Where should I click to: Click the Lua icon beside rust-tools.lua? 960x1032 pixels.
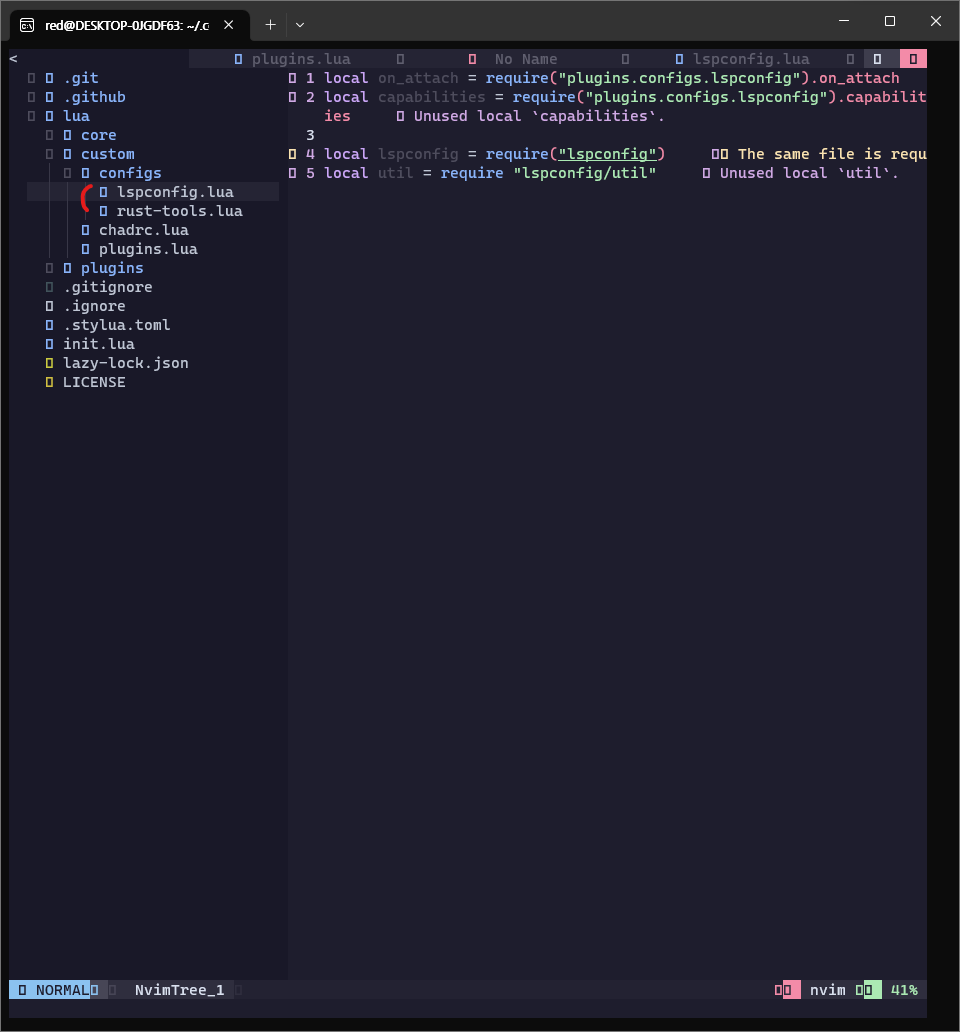coord(103,211)
